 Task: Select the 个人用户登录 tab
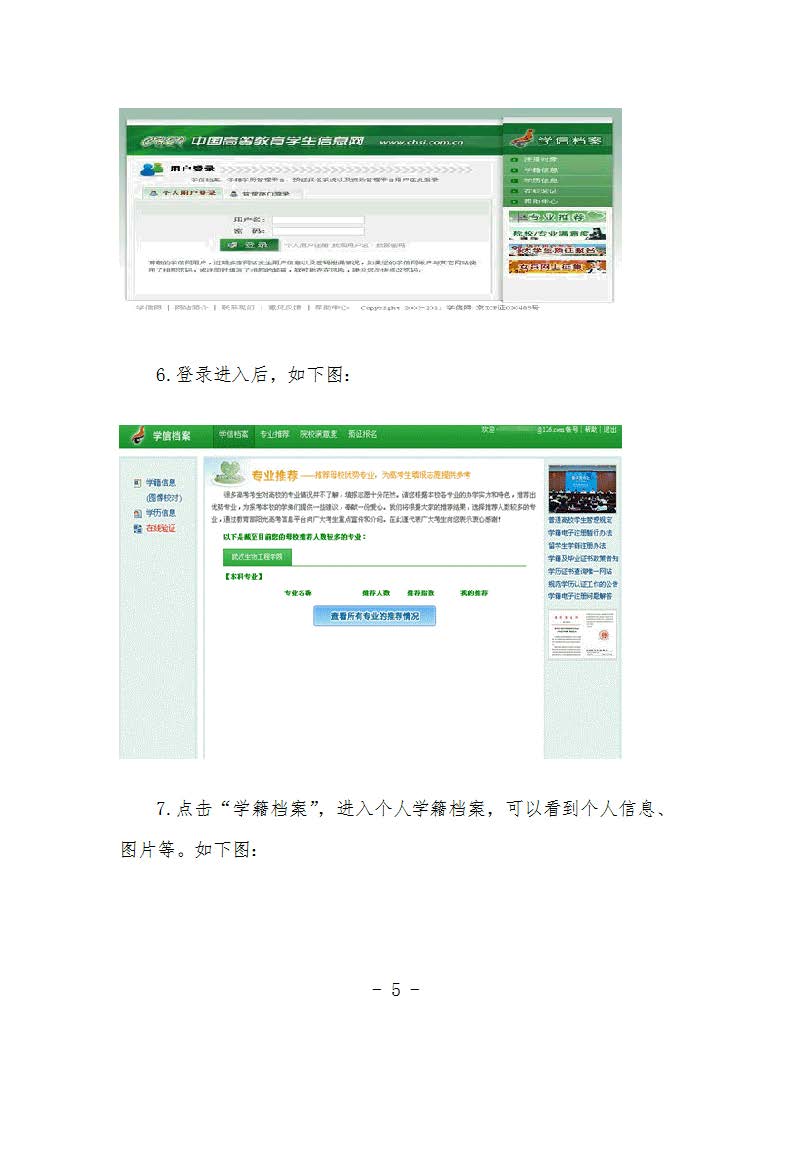pos(181,192)
